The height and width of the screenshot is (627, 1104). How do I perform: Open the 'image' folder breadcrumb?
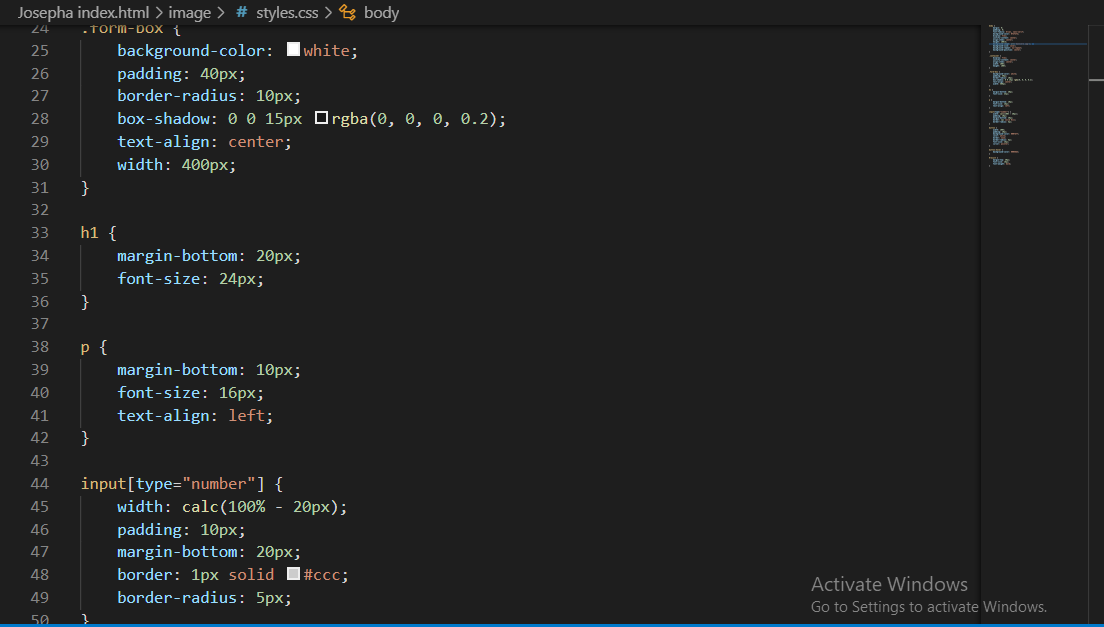189,13
